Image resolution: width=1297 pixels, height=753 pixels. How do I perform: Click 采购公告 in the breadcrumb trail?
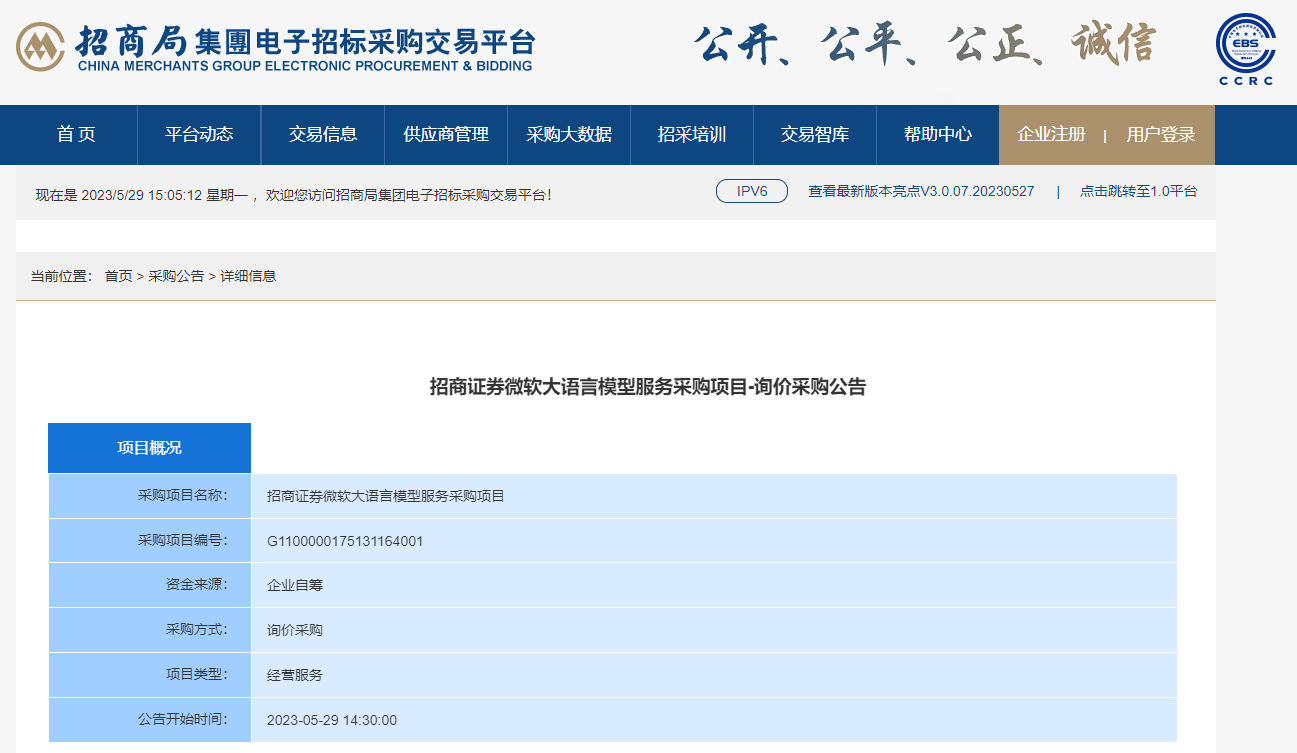click(x=176, y=276)
